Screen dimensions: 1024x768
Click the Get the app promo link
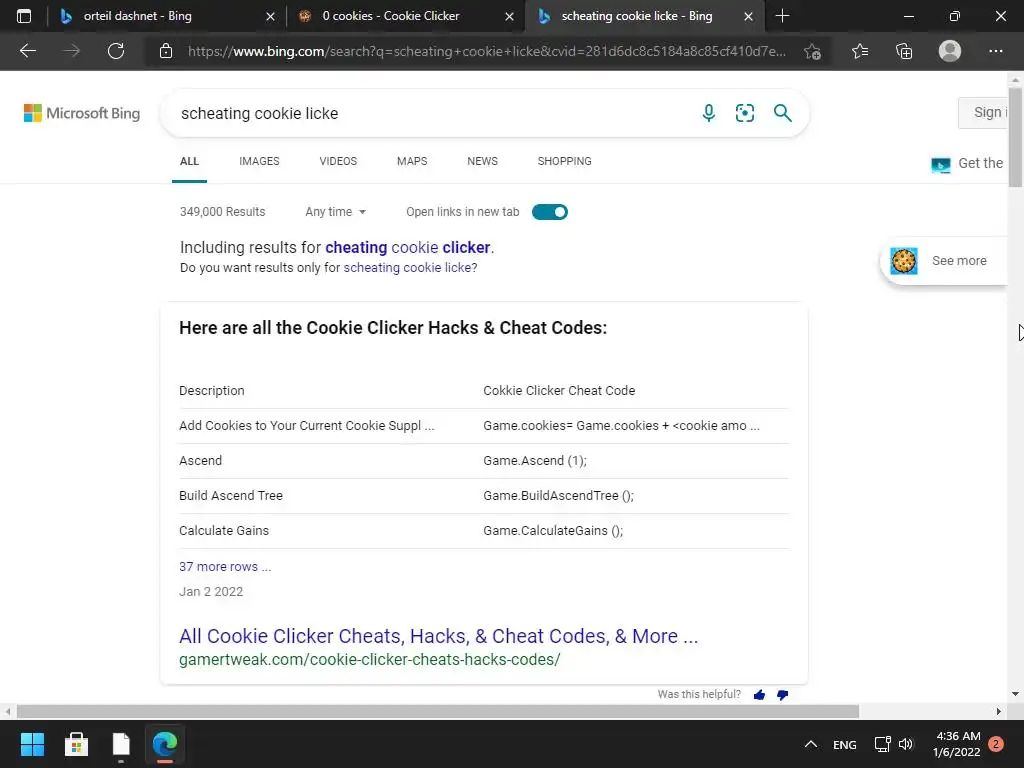(x=968, y=163)
